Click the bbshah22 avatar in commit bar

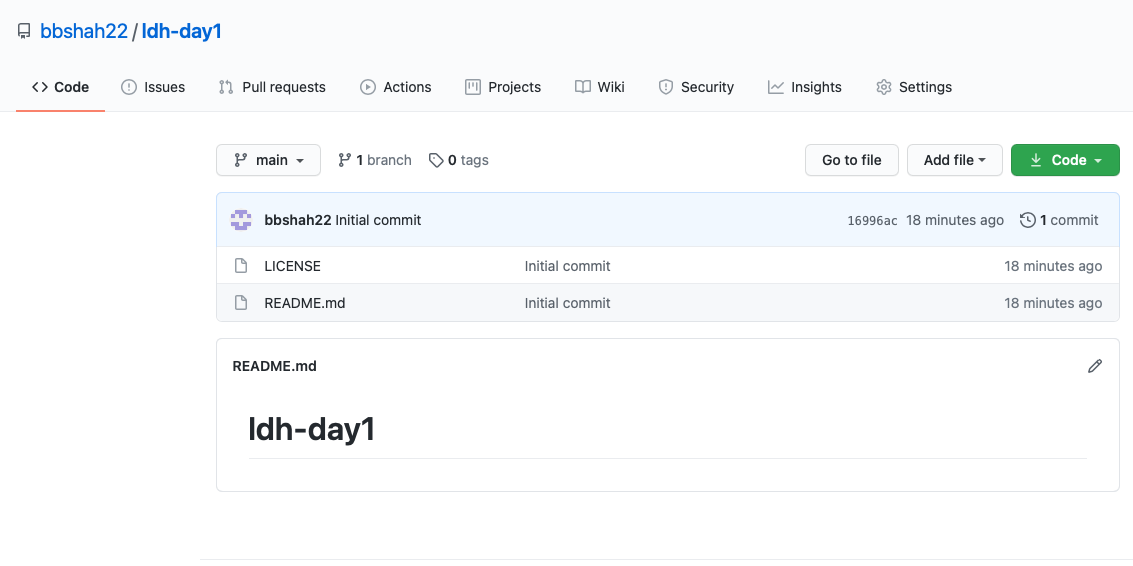241,220
